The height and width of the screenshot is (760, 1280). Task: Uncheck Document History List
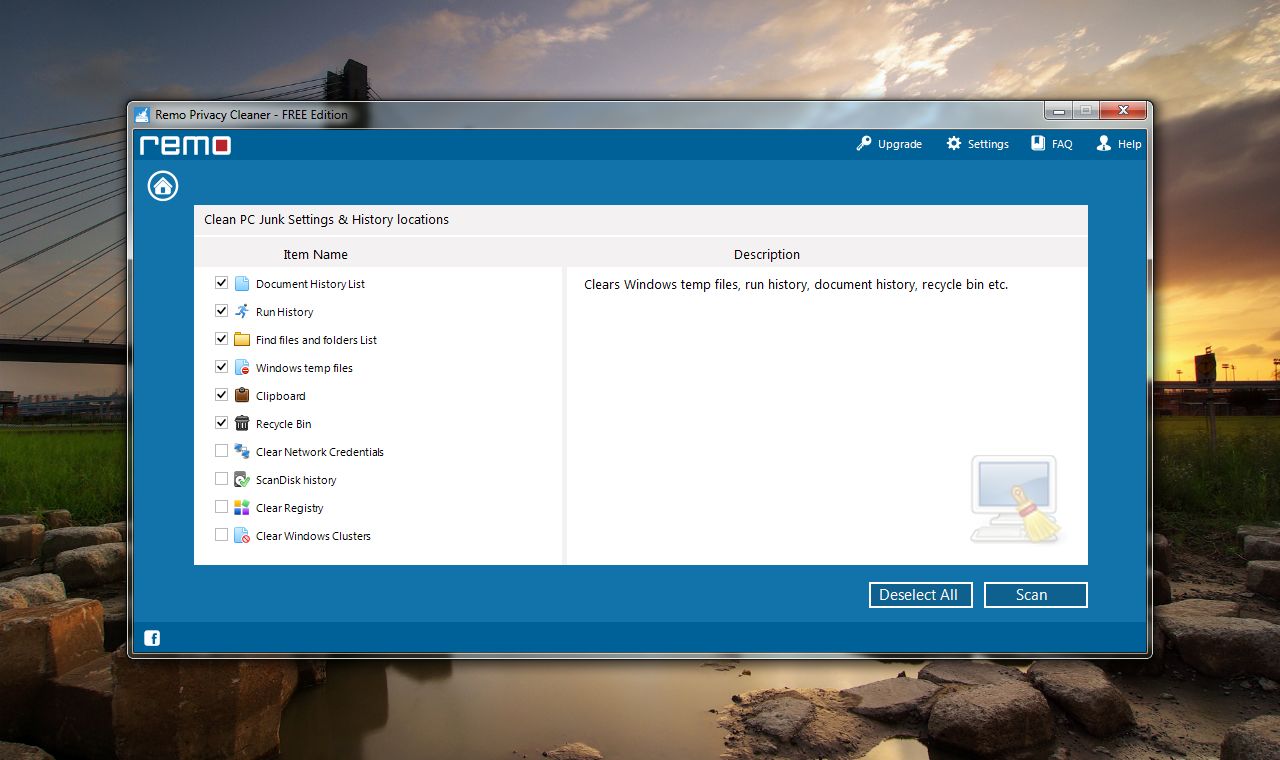[221, 283]
